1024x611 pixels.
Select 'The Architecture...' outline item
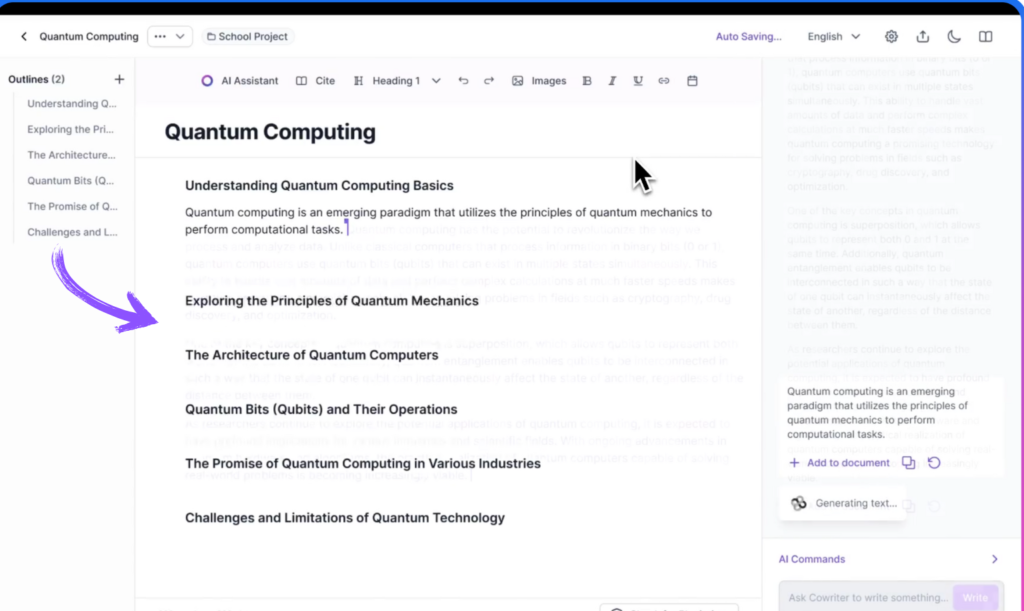point(71,155)
